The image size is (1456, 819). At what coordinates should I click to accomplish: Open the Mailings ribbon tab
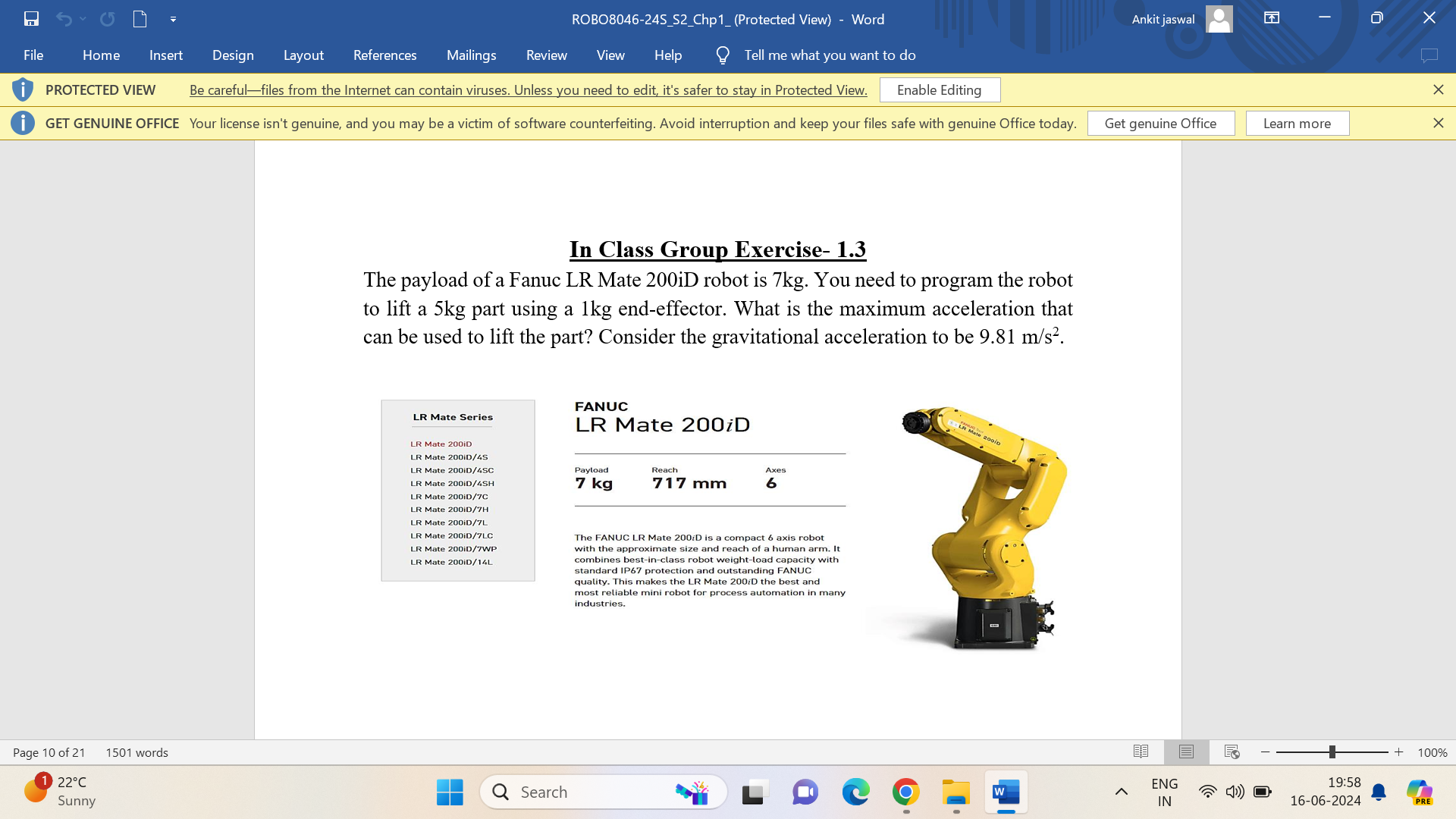[x=471, y=55]
